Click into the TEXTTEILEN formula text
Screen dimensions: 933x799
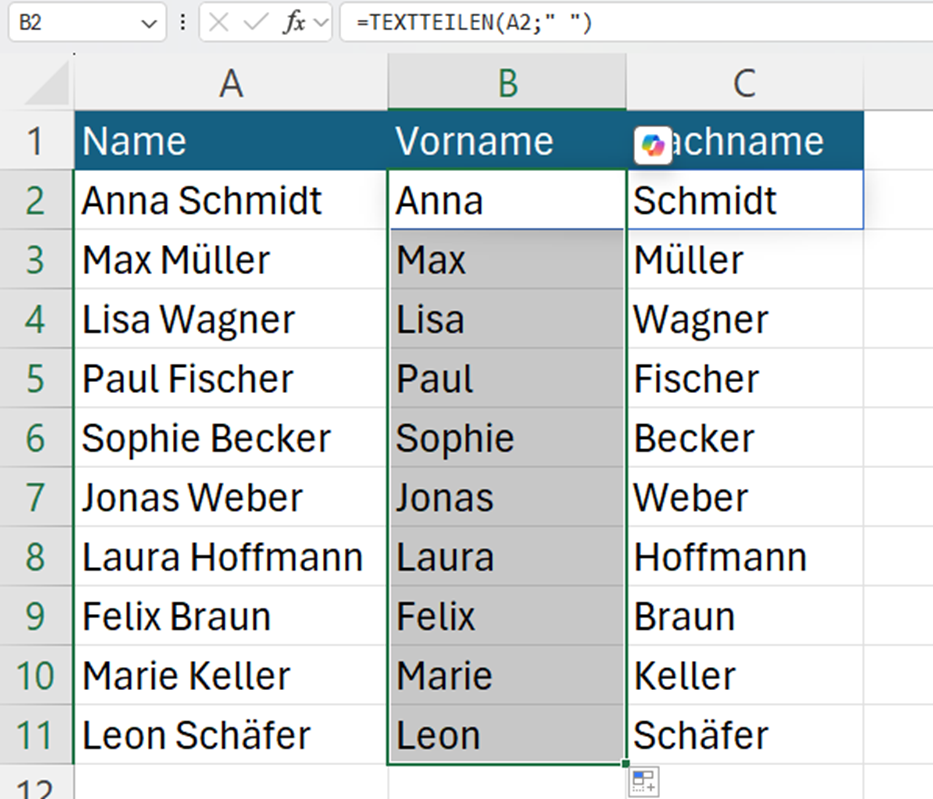[474, 23]
